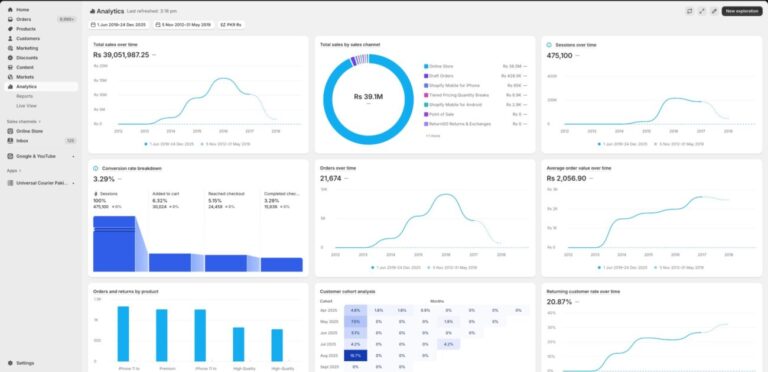Click the Sessions funnel bar
This screenshot has height=372, width=768.
point(114,244)
